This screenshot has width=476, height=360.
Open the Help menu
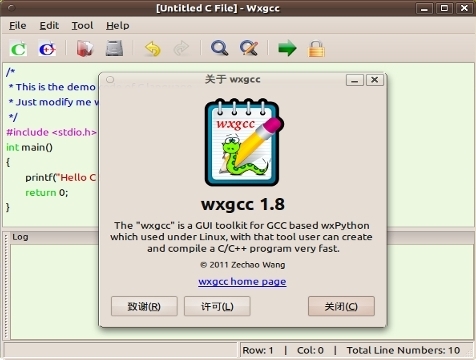click(x=118, y=26)
